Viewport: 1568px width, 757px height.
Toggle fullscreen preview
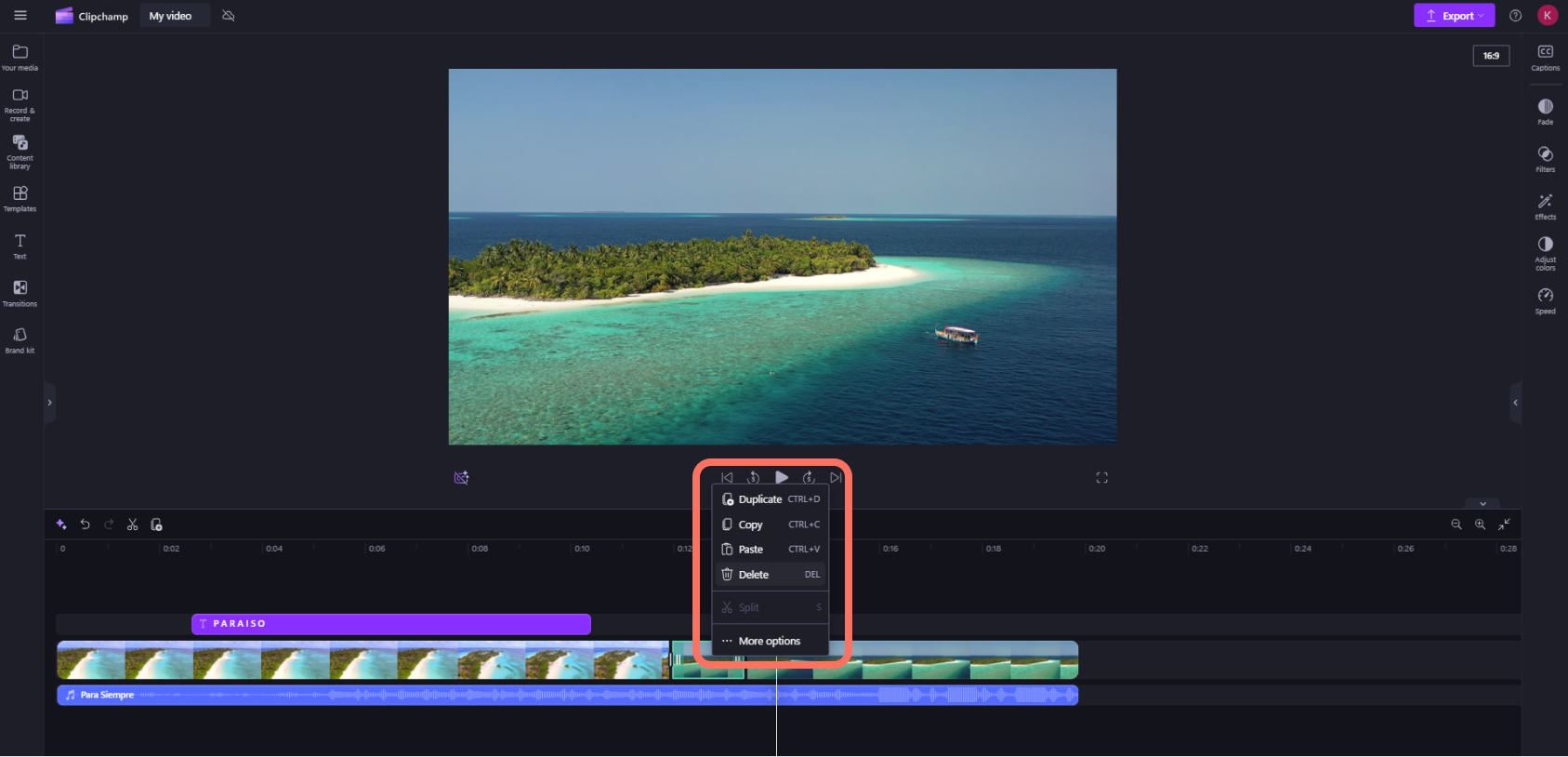(x=1101, y=478)
